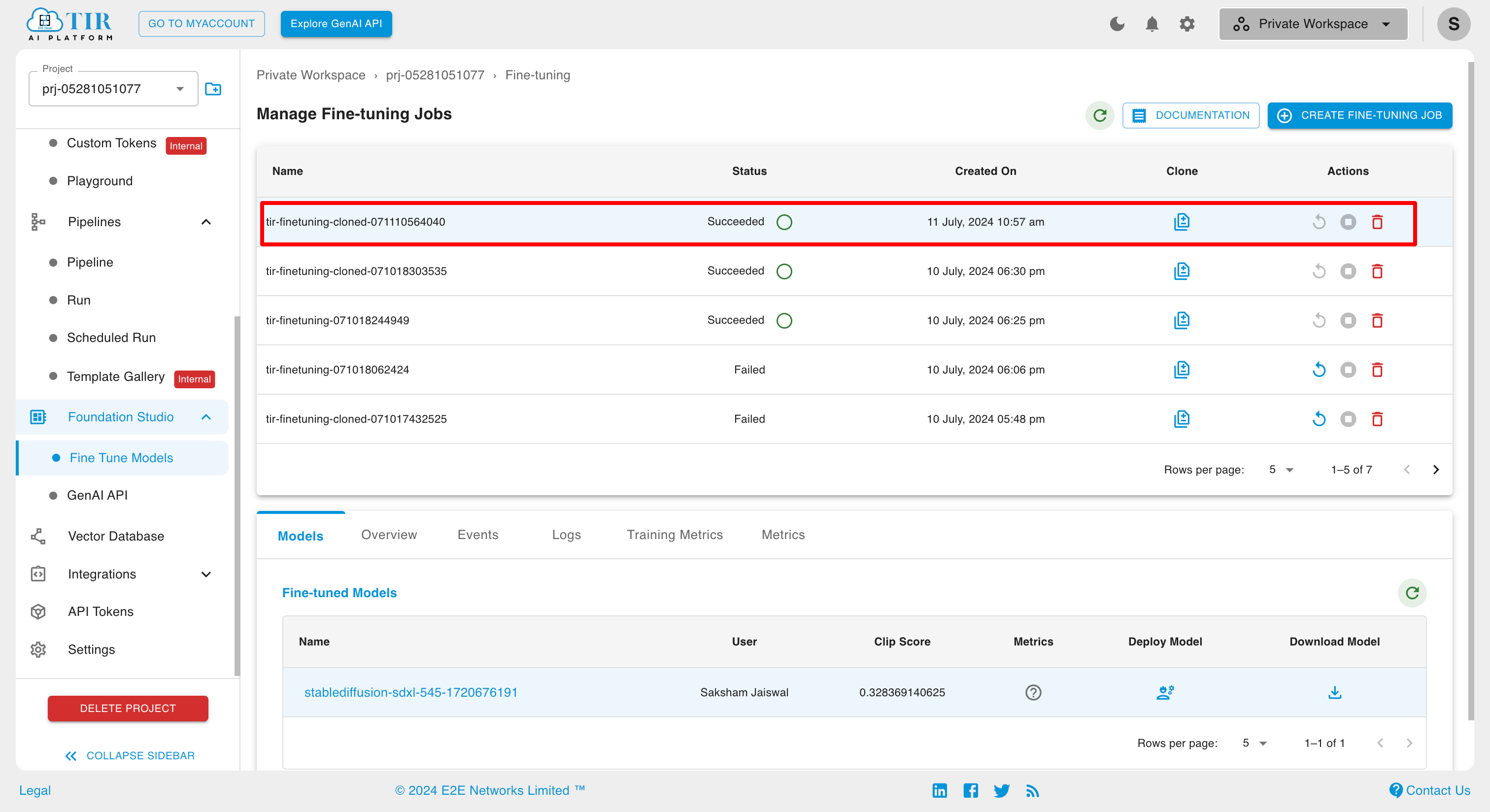Open API Tokens in sidebar

(x=100, y=611)
